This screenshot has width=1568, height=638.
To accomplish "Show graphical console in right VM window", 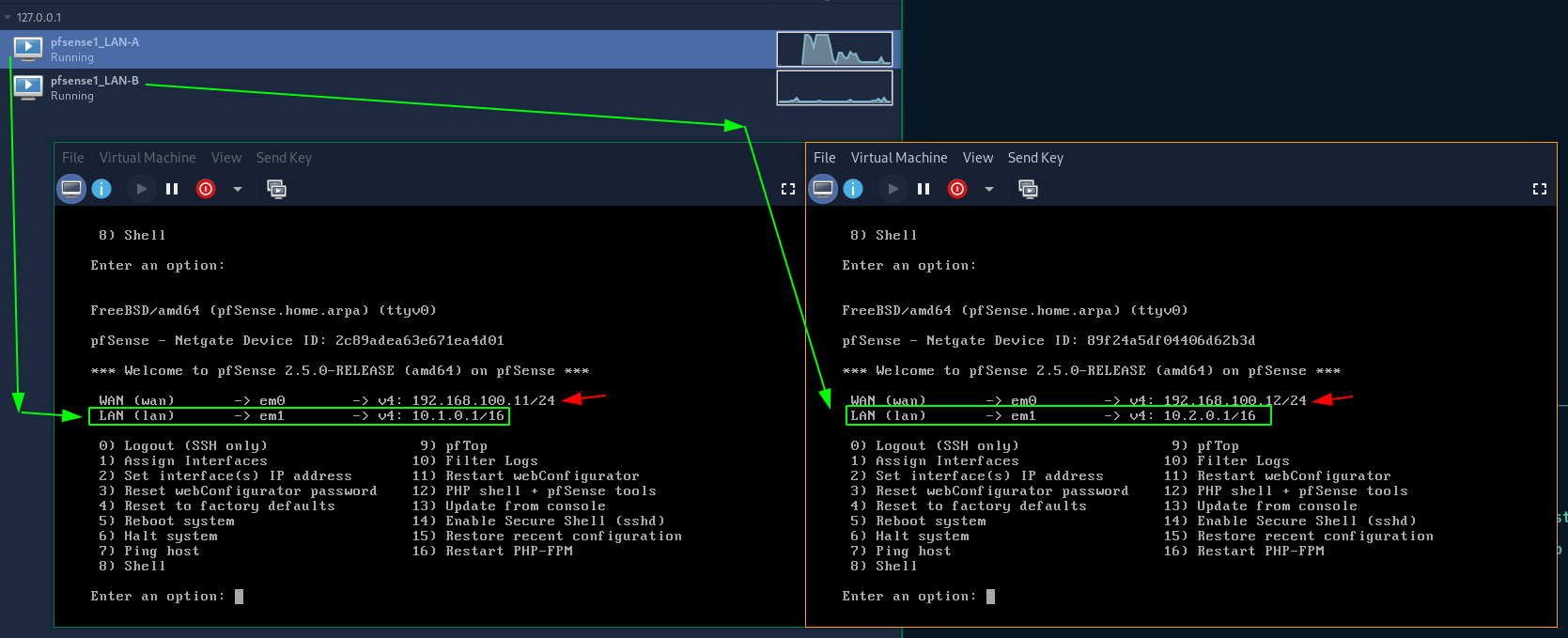I will [x=823, y=189].
